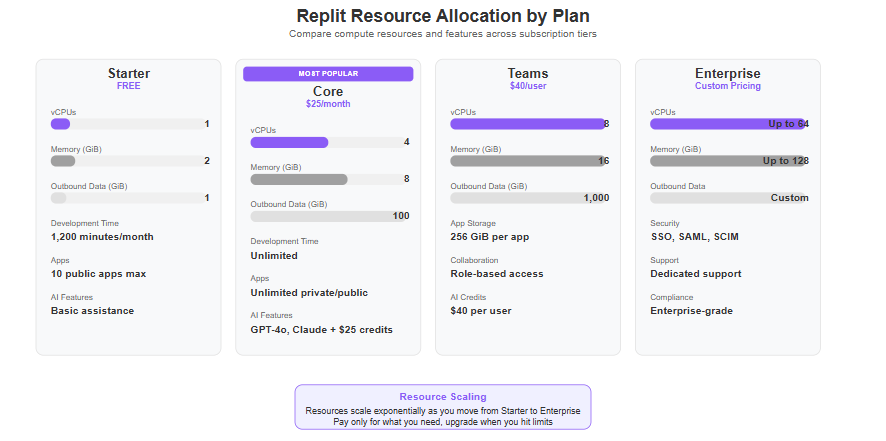Click the SSO, SAML, SCIM security text
The image size is (886, 441).
click(x=694, y=237)
